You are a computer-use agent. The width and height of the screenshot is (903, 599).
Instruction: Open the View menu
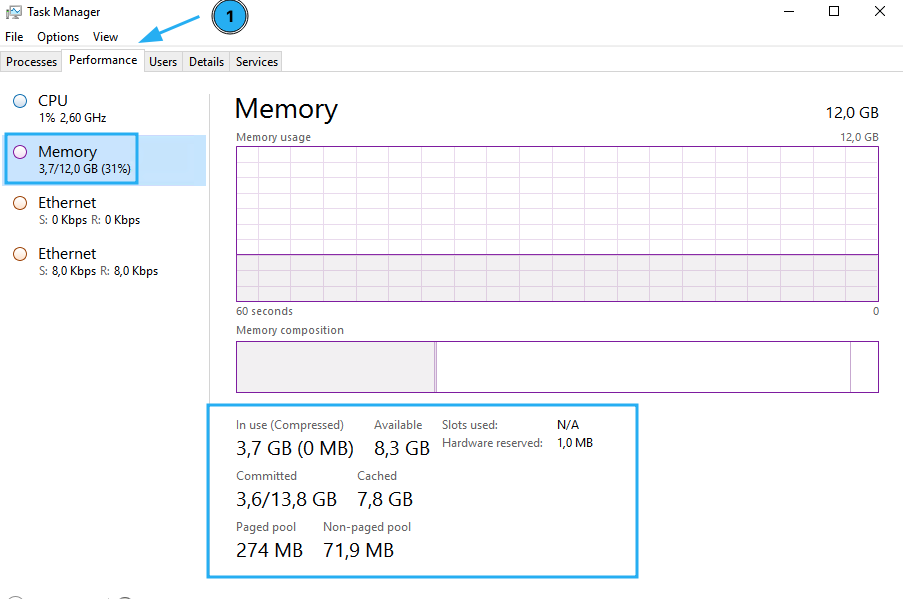(x=105, y=36)
